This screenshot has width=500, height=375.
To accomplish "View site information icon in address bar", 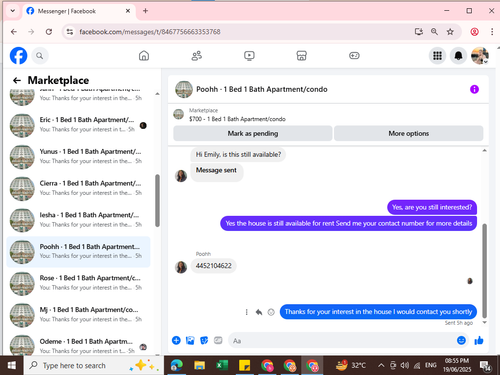I will click(x=70, y=32).
